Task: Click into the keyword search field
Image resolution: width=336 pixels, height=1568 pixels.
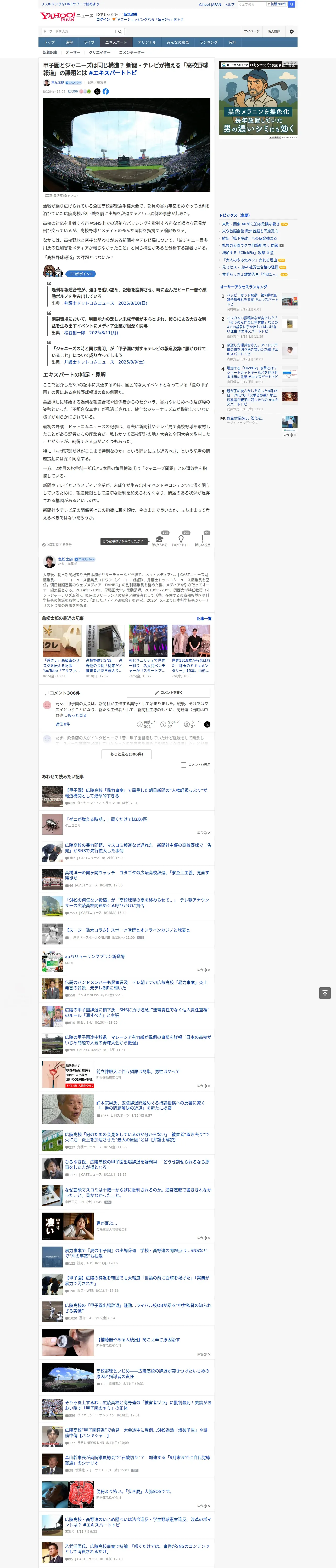Action: click(x=78, y=32)
